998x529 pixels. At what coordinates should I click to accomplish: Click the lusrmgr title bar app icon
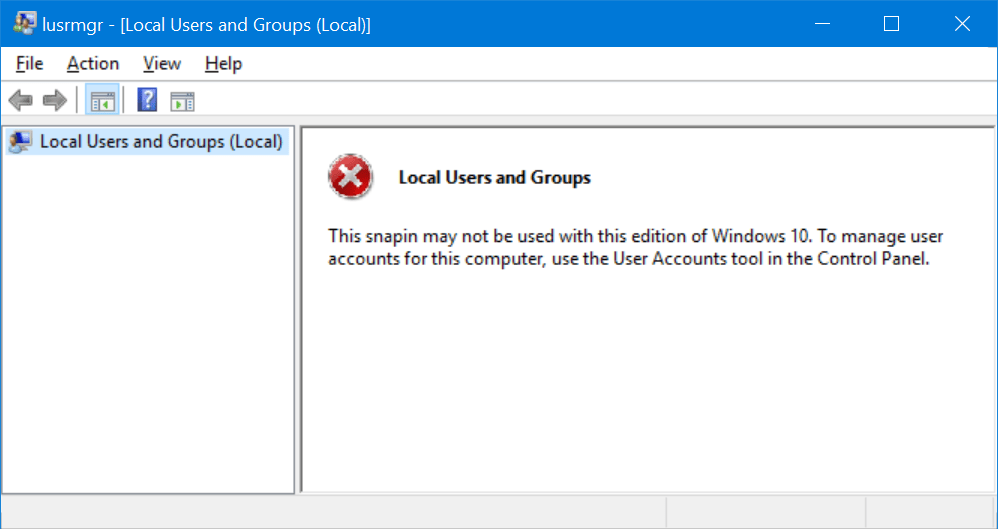tap(24, 24)
